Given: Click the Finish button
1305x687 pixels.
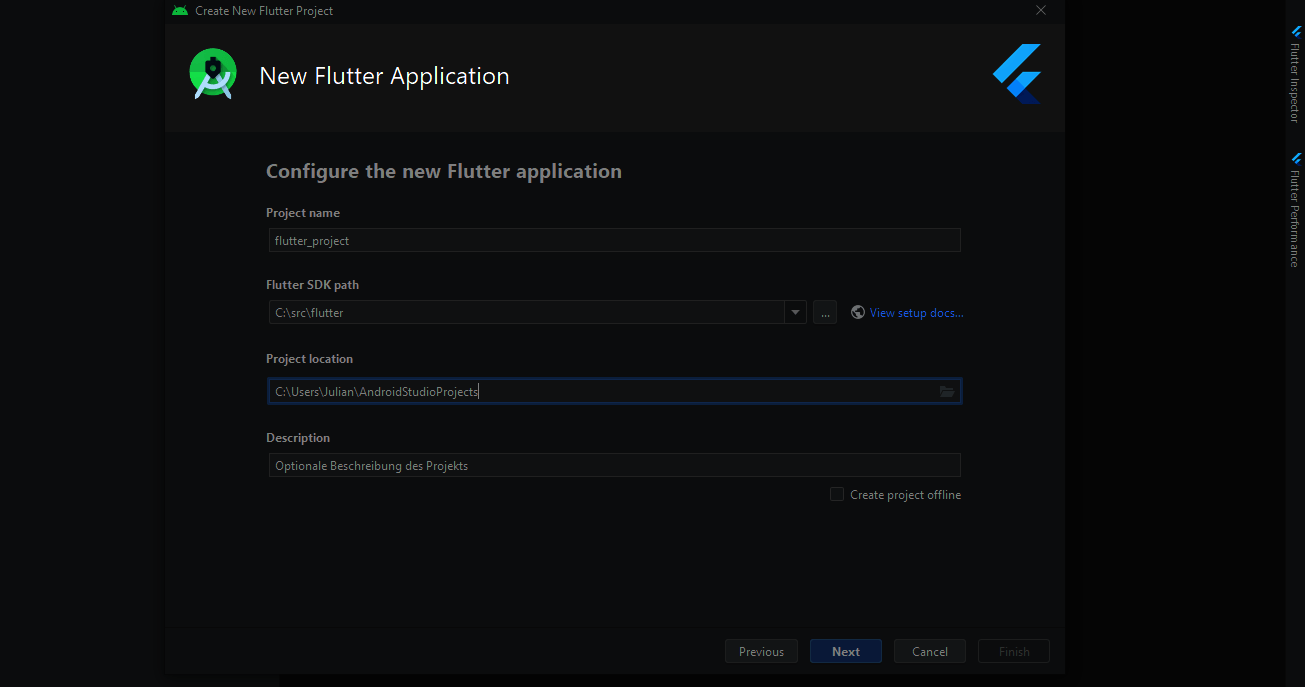Looking at the screenshot, I should 1014,651.
